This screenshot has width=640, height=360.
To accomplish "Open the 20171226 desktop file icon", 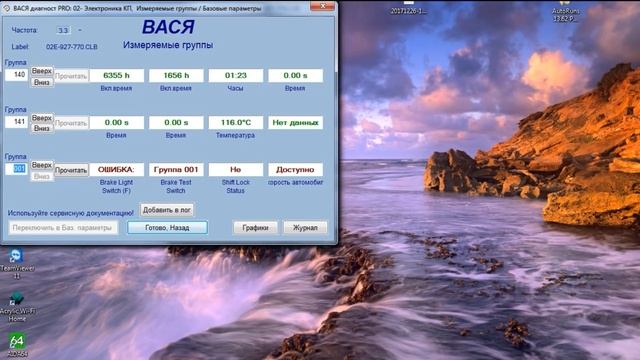I will tap(408, 8).
